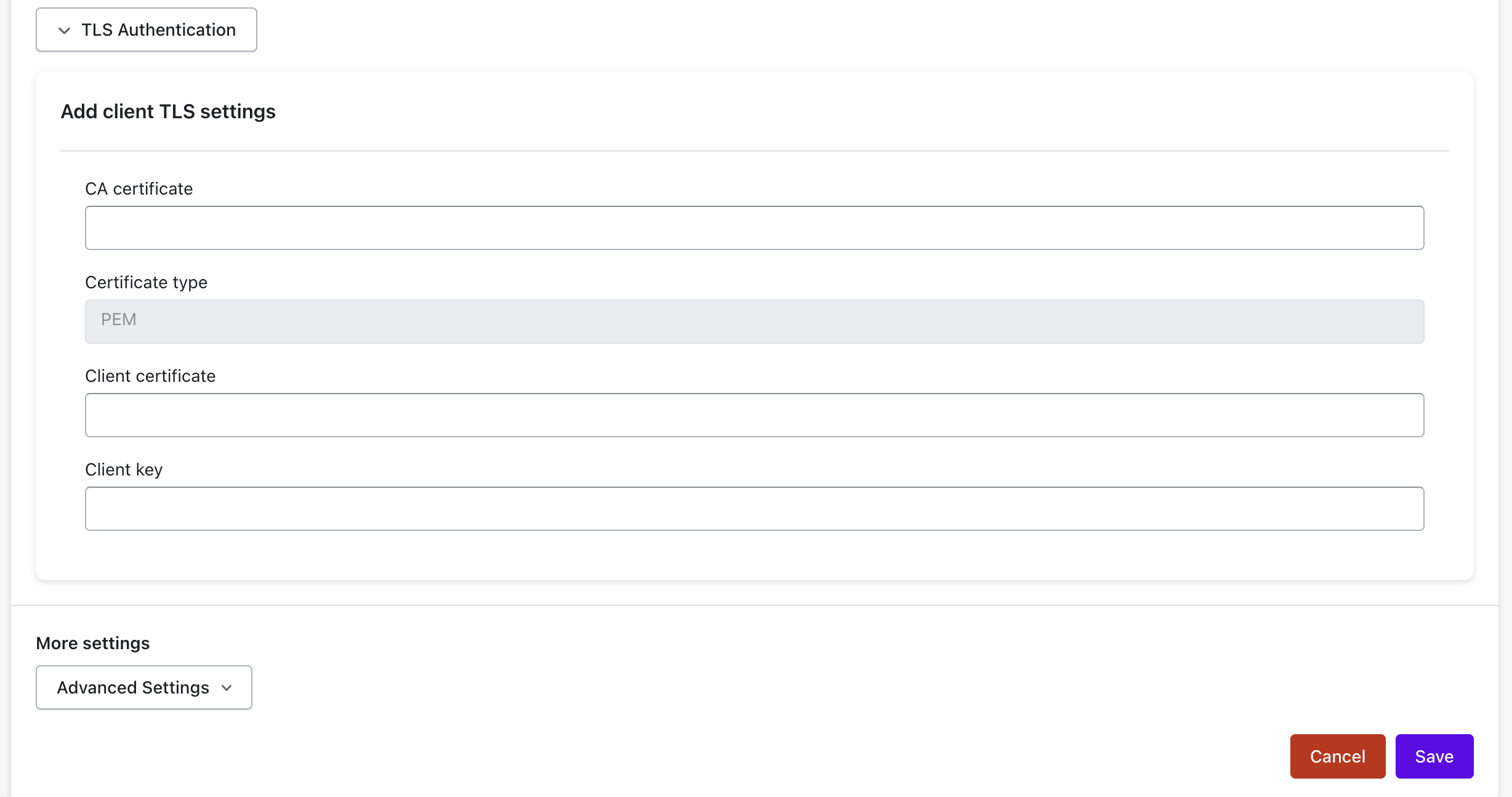The height and width of the screenshot is (797, 1512).
Task: Click the Client certificate label
Action: pyautogui.click(x=150, y=376)
